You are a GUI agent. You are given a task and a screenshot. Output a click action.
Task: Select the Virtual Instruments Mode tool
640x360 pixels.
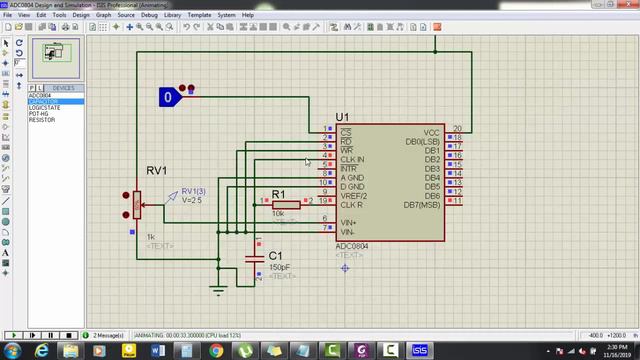(6, 189)
